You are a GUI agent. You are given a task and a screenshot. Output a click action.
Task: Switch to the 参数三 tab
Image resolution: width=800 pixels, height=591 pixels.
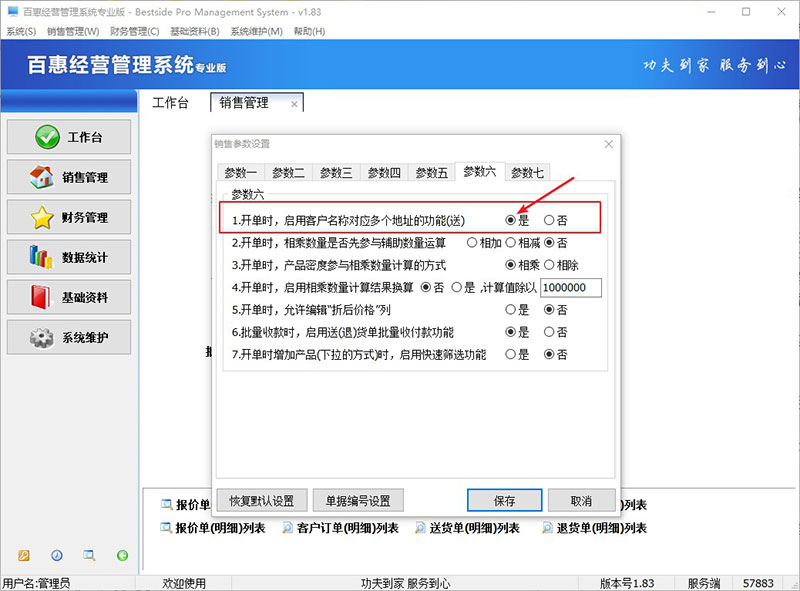click(336, 173)
